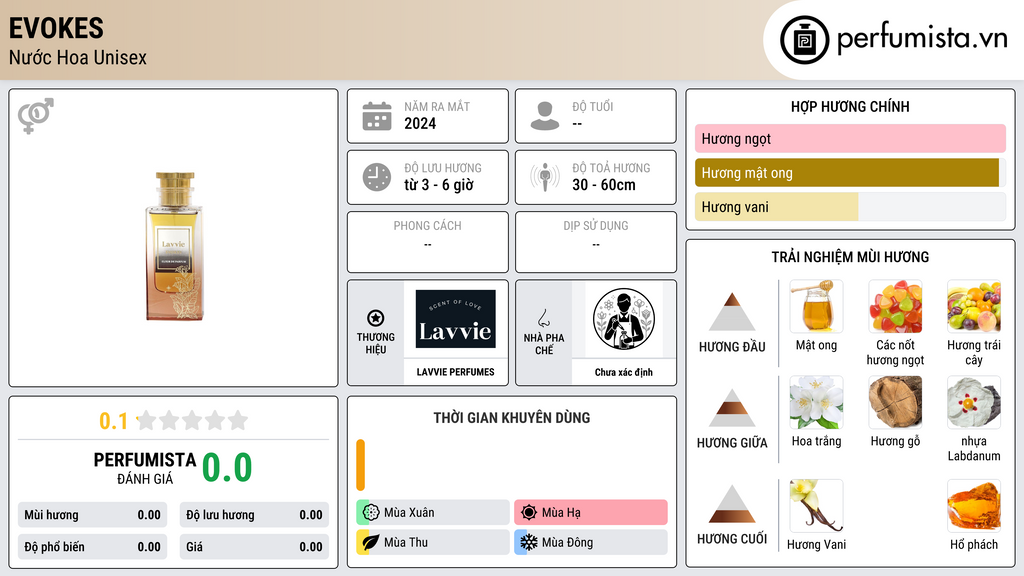Click the Thời gian khuyên dùng heading
Viewport: 1024px width, 576px height.
pos(512,418)
